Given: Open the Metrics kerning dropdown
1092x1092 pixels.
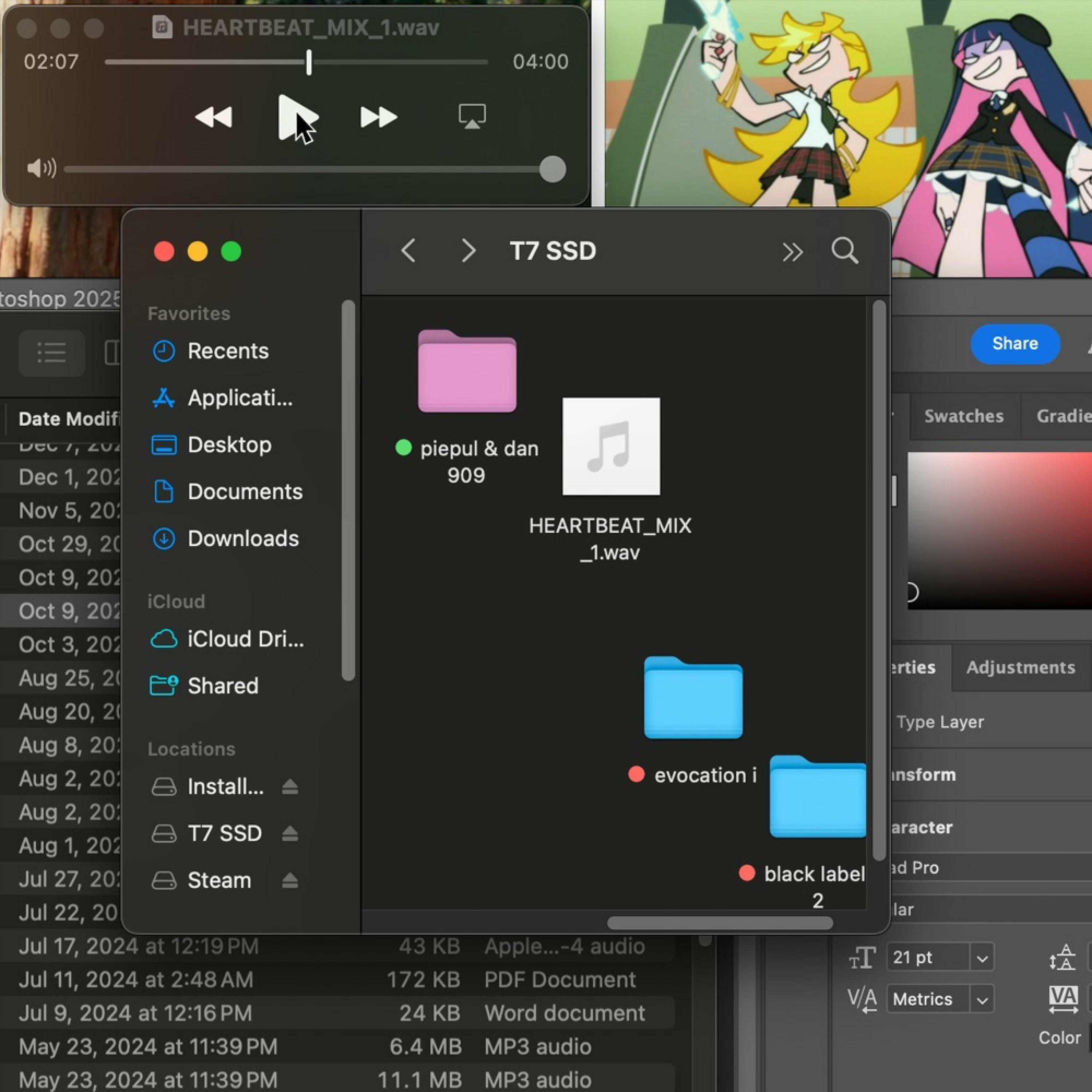Looking at the screenshot, I should [982, 999].
